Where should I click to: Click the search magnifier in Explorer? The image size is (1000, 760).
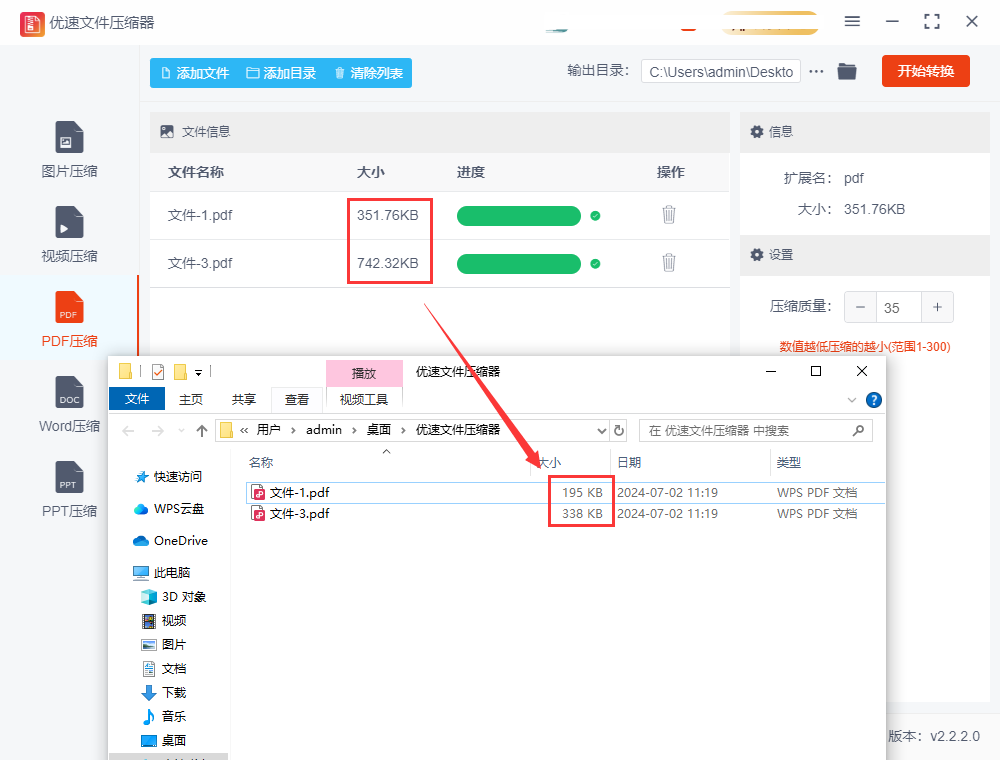858,430
